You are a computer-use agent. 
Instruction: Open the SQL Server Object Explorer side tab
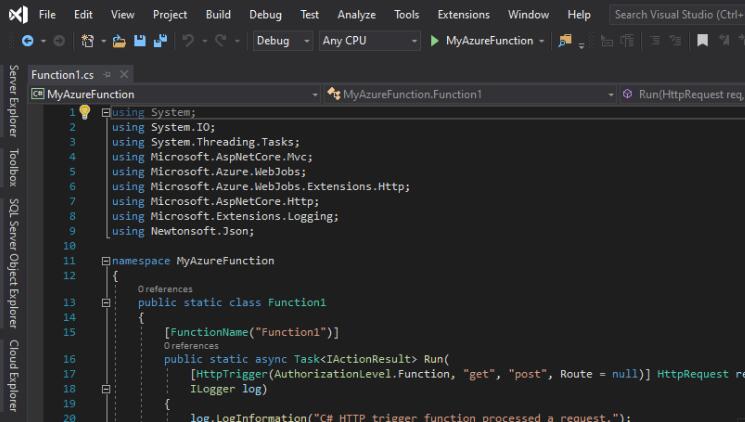(14, 263)
